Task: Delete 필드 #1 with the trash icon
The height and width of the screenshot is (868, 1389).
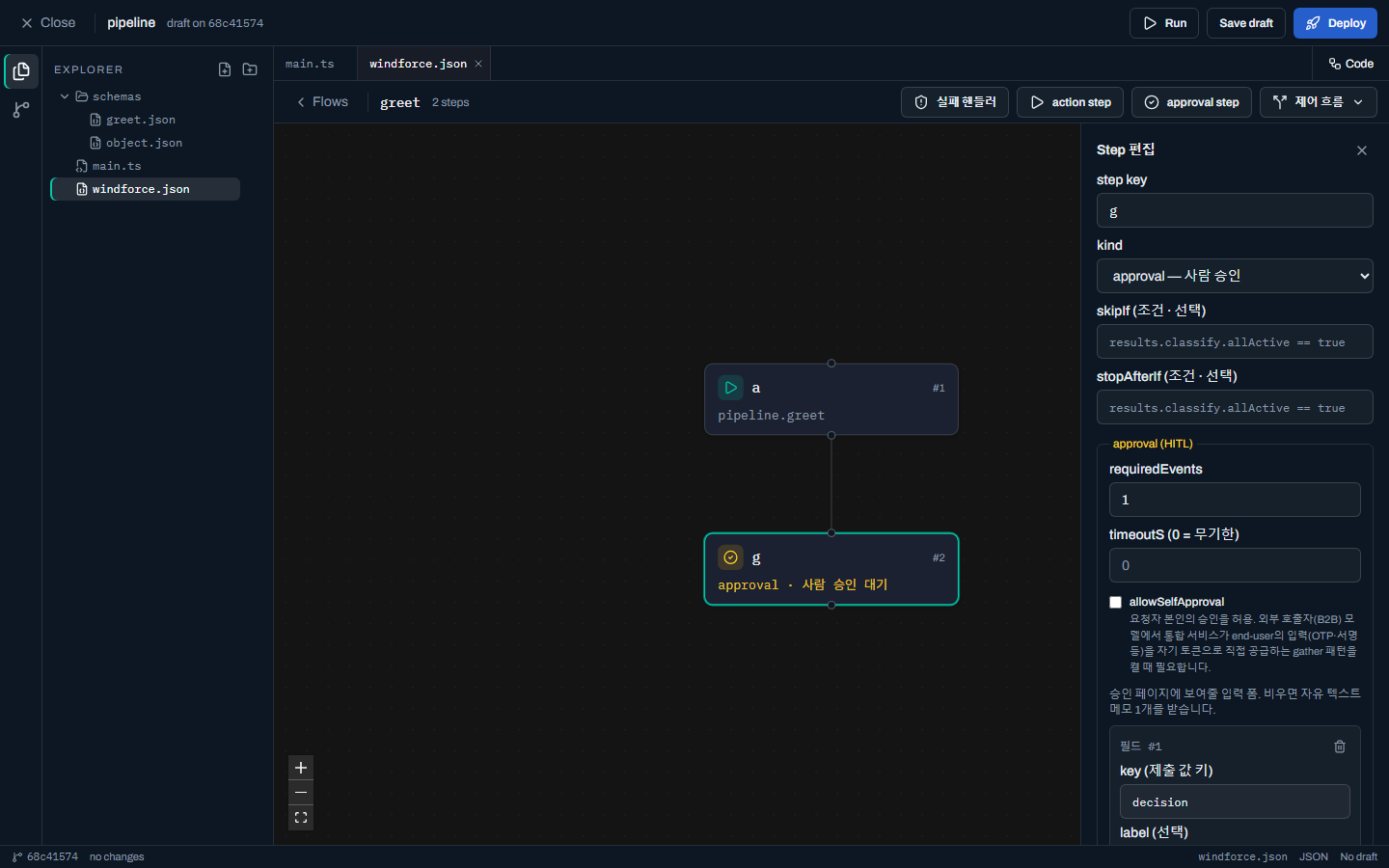Action: pyautogui.click(x=1340, y=746)
